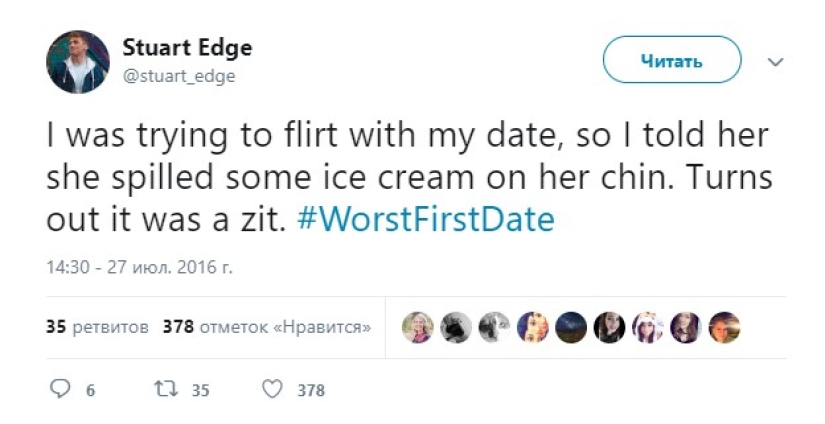Open Stuart Edge's profile picture

click(77, 61)
